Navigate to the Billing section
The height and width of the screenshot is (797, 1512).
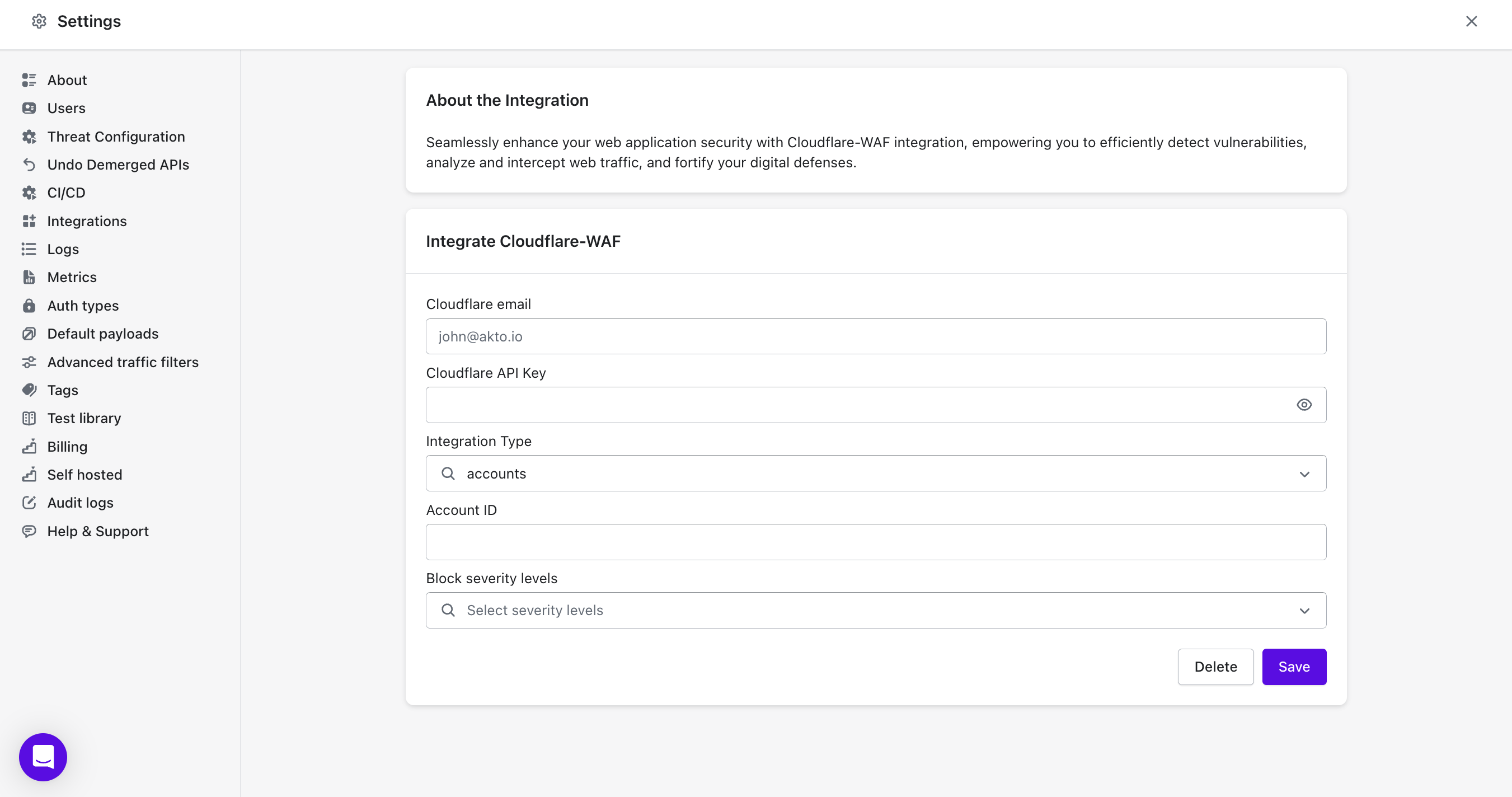pos(67,447)
